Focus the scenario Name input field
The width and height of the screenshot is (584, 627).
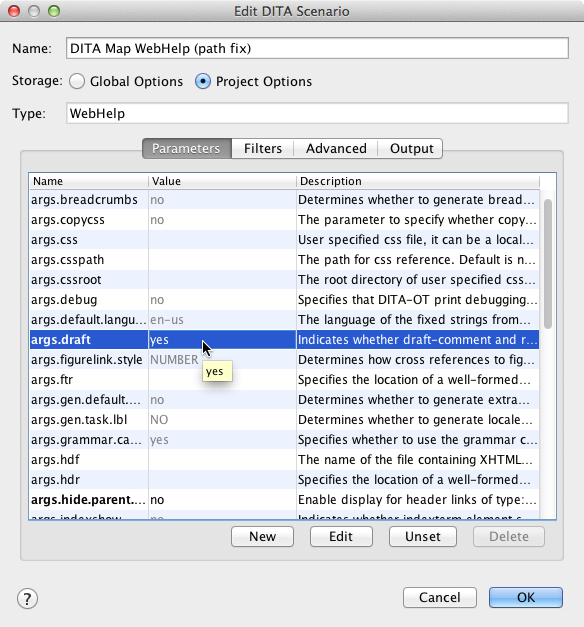point(317,48)
